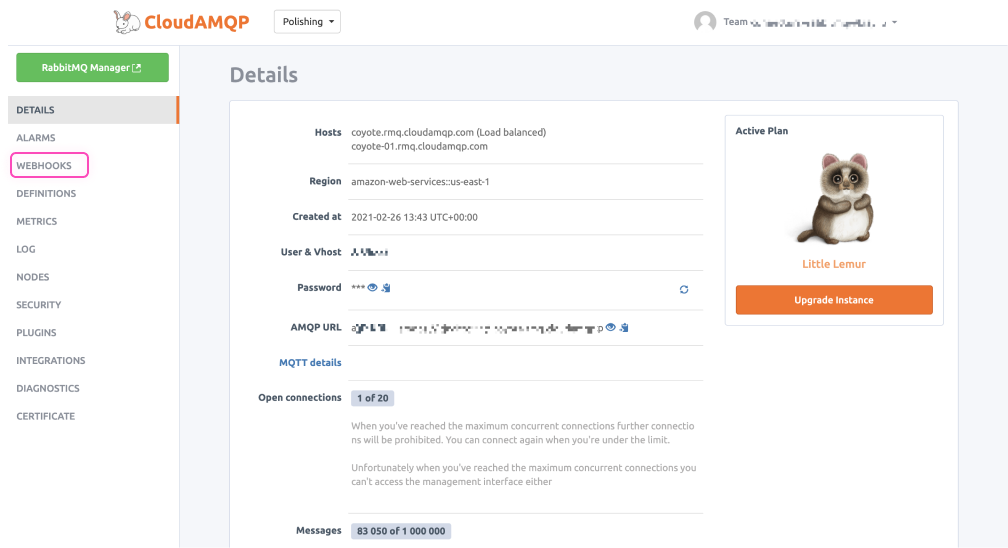Image resolution: width=1008 pixels, height=548 pixels.
Task: Go to Webhooks in the sidebar
Action: pyautogui.click(x=44, y=166)
